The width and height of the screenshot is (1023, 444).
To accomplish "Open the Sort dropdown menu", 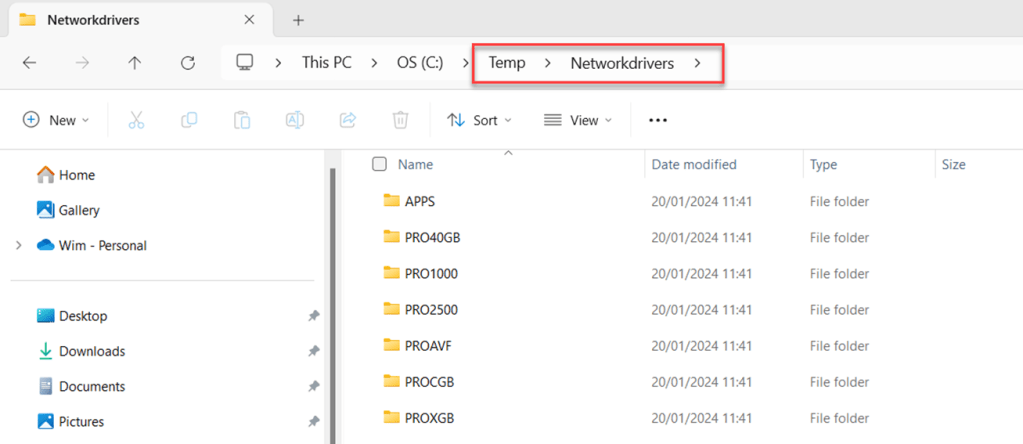I will point(479,120).
